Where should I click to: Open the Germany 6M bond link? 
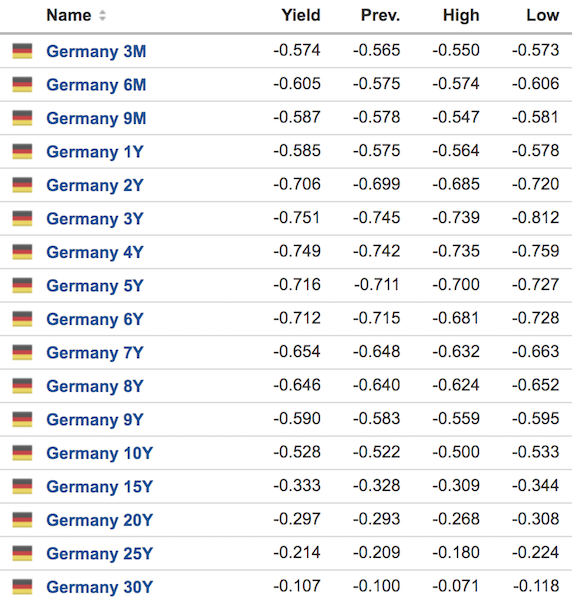click(96, 85)
